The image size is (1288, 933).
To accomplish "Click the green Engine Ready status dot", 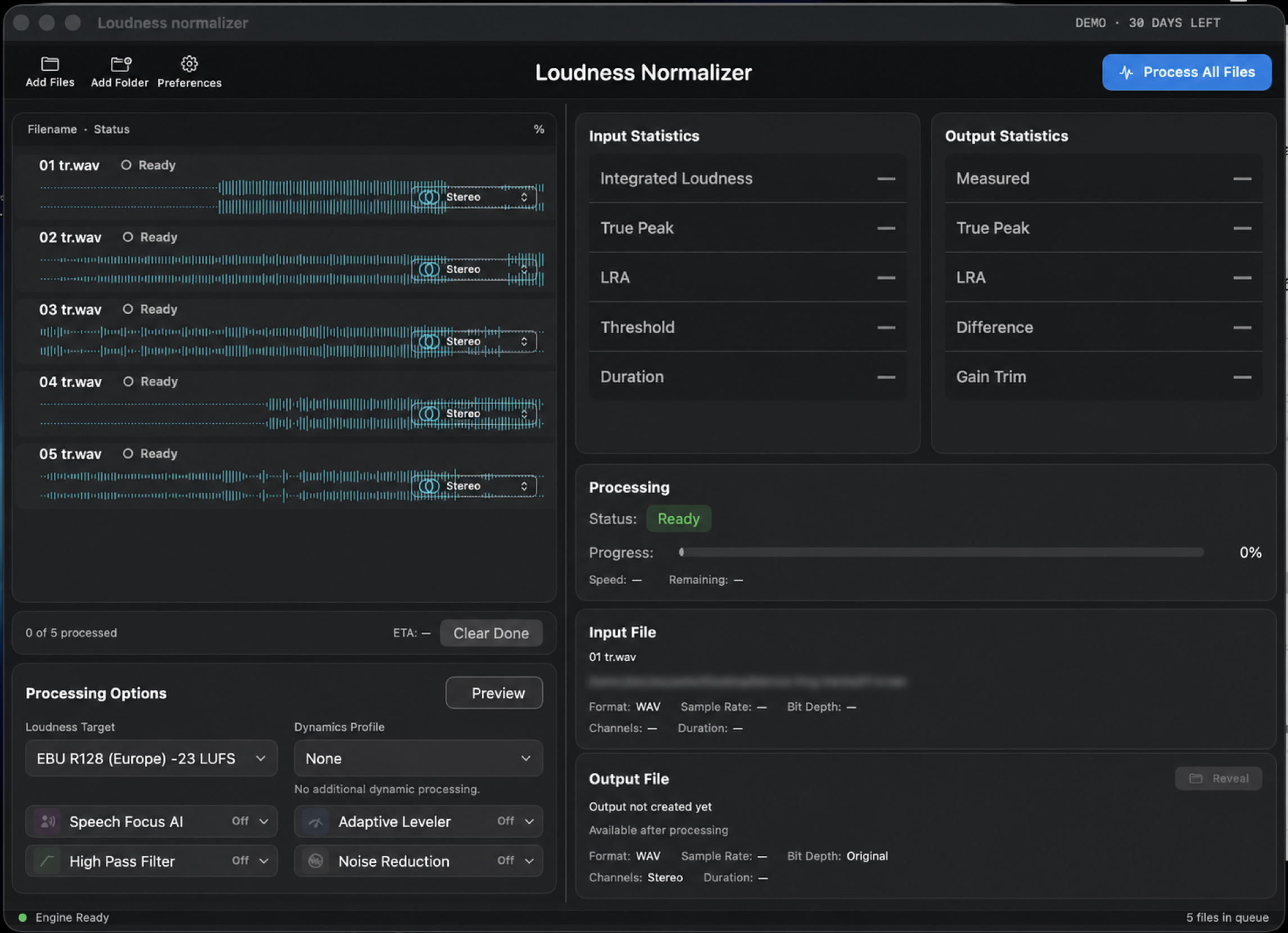I will [22, 917].
